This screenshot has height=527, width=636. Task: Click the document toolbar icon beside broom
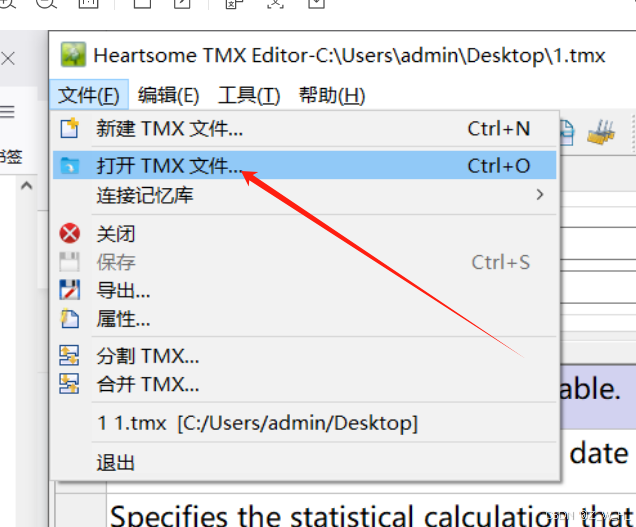point(567,133)
